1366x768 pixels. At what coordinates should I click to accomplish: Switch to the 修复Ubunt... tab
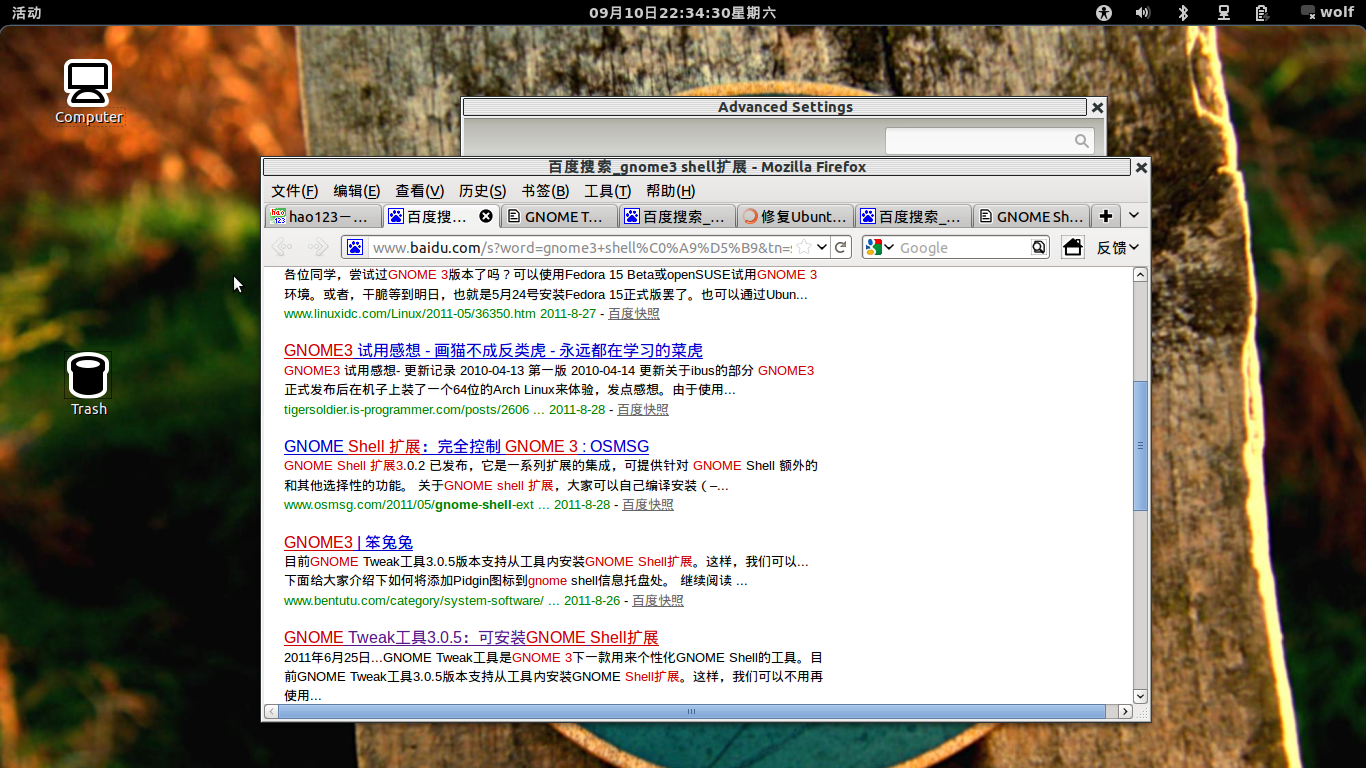click(x=795, y=216)
